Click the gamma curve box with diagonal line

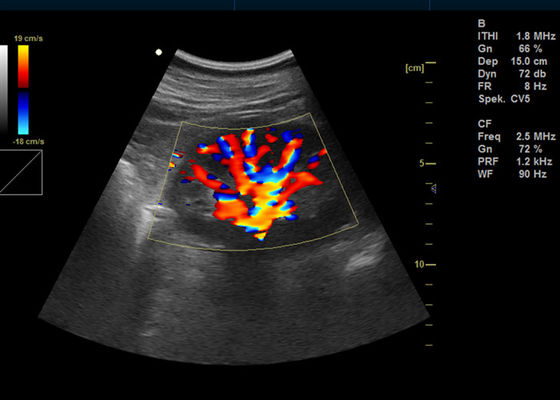click(x=21, y=172)
